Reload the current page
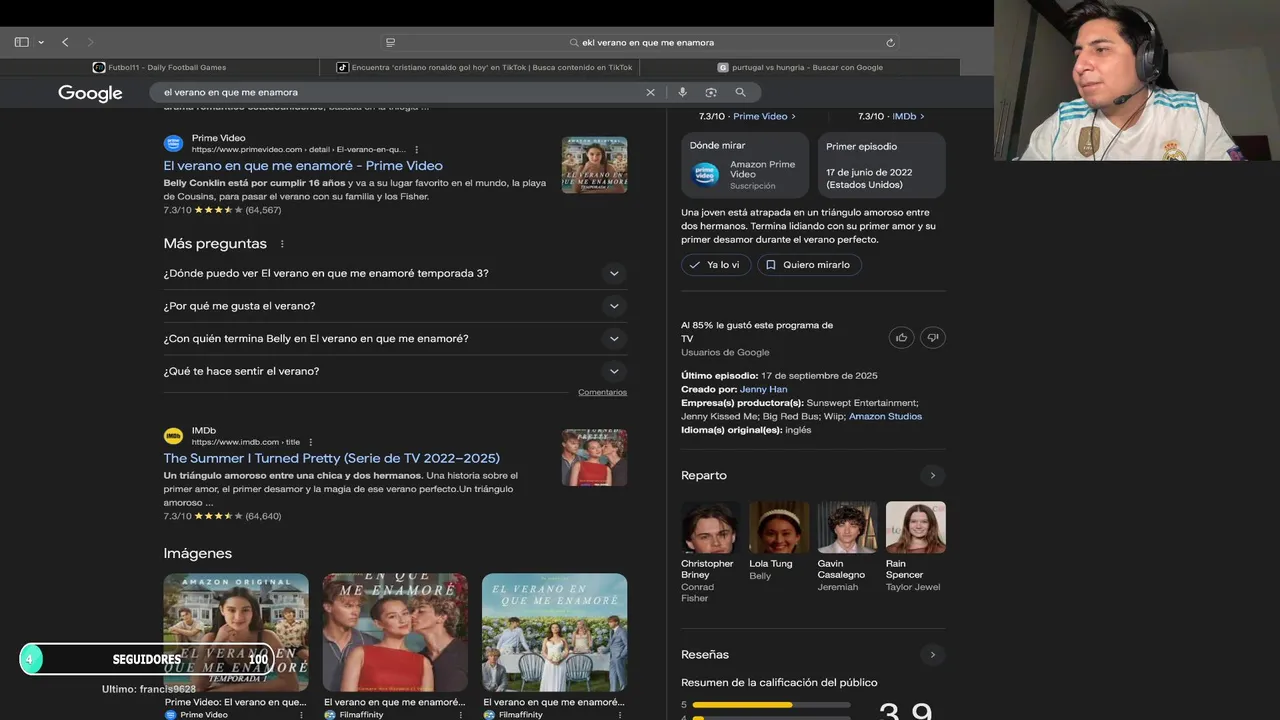 click(x=890, y=42)
